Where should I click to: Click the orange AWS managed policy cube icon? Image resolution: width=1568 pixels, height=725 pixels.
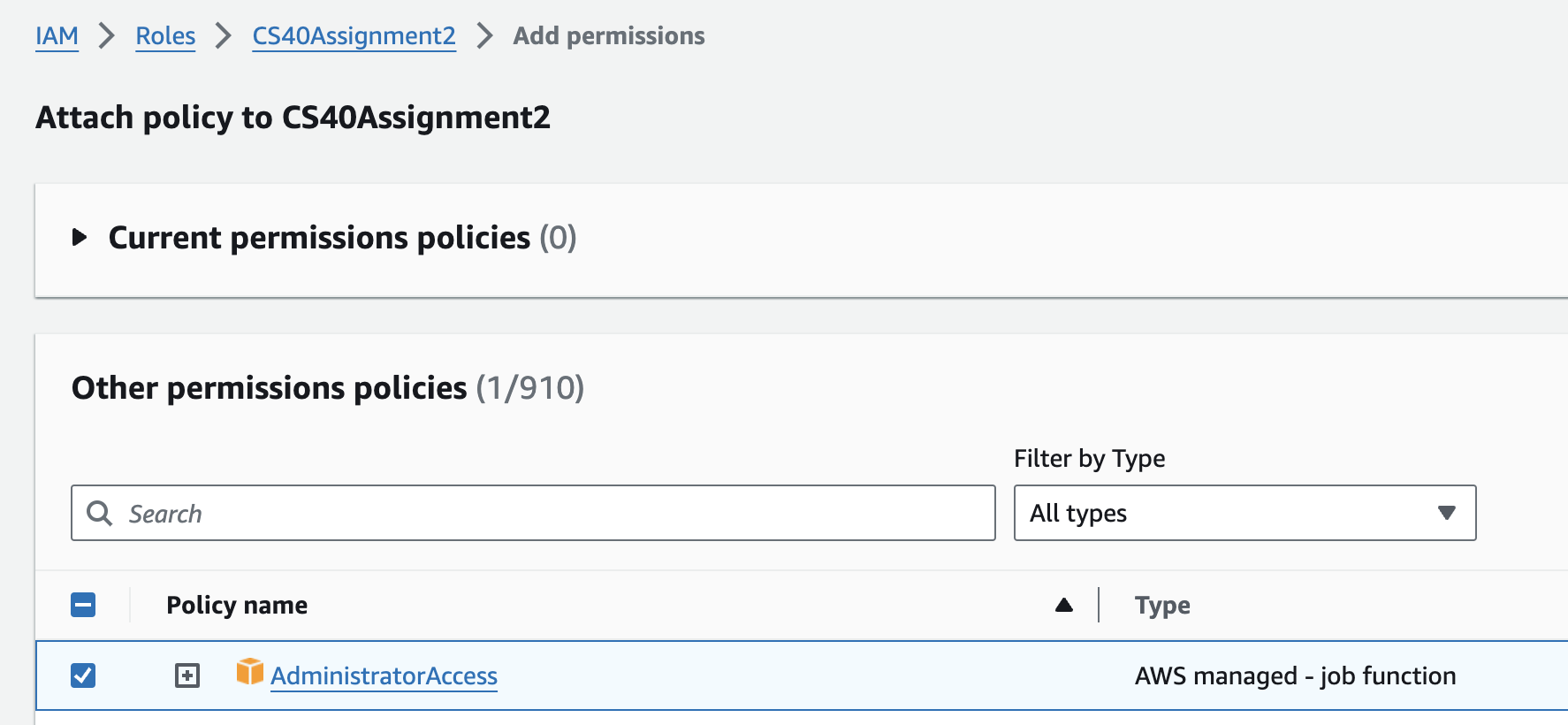[250, 672]
